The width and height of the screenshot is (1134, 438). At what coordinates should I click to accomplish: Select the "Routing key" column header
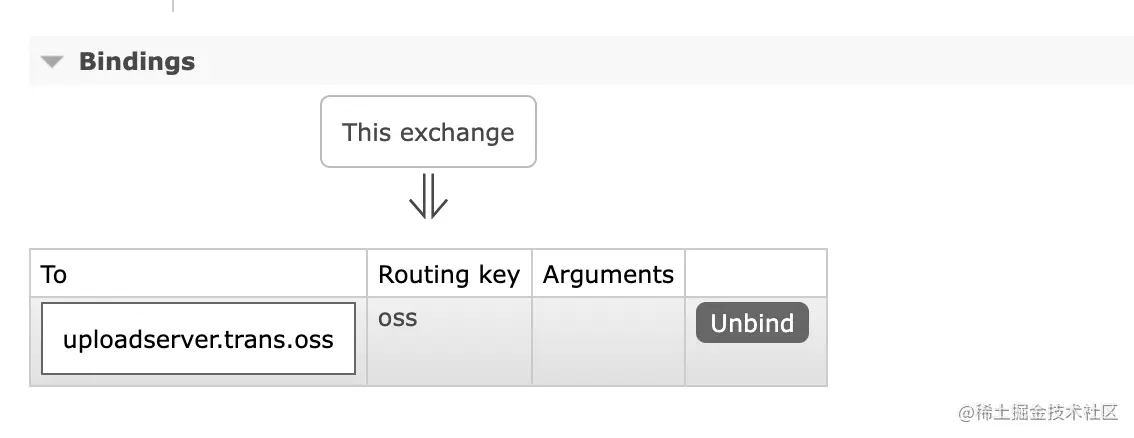click(448, 274)
